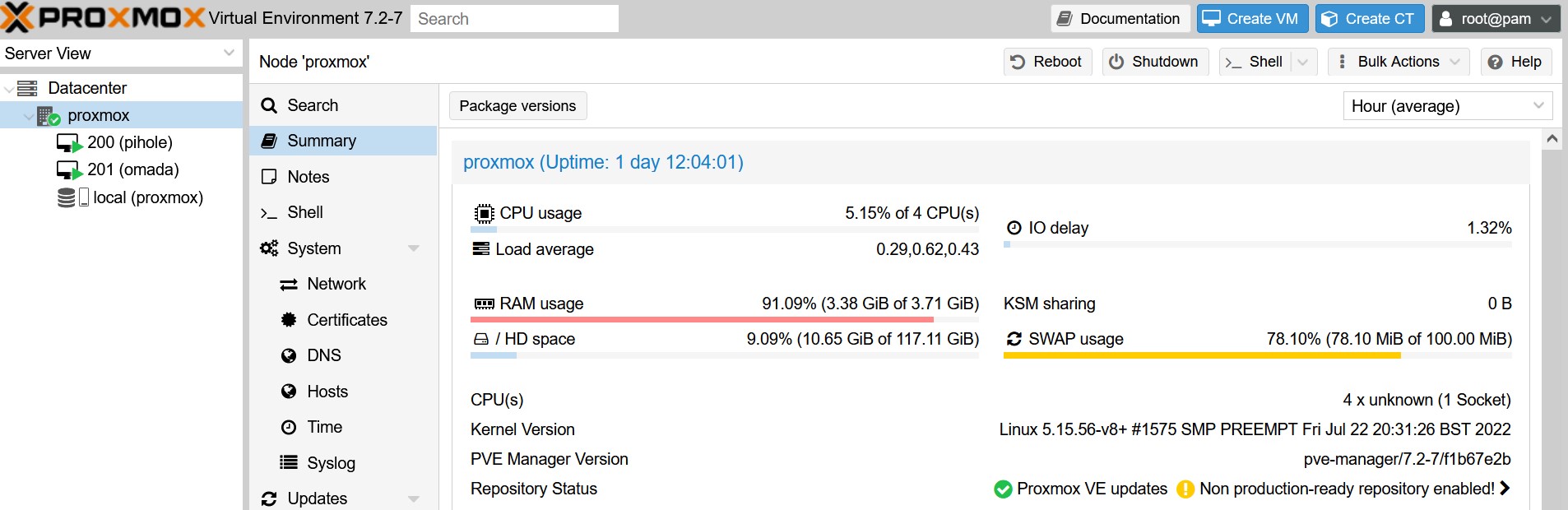Screen dimensions: 1568x510
Task: Click the Proxmox logo icon
Action: [x=18, y=18]
